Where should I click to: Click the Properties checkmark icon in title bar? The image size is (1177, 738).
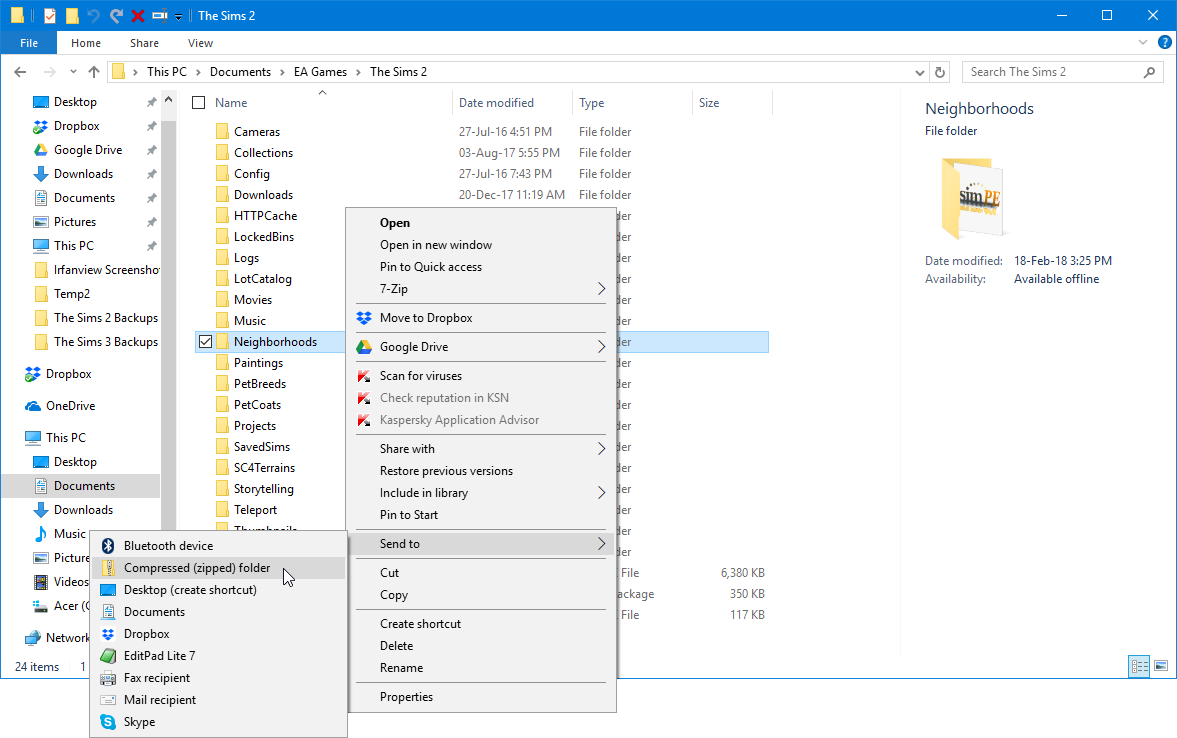[x=50, y=16]
